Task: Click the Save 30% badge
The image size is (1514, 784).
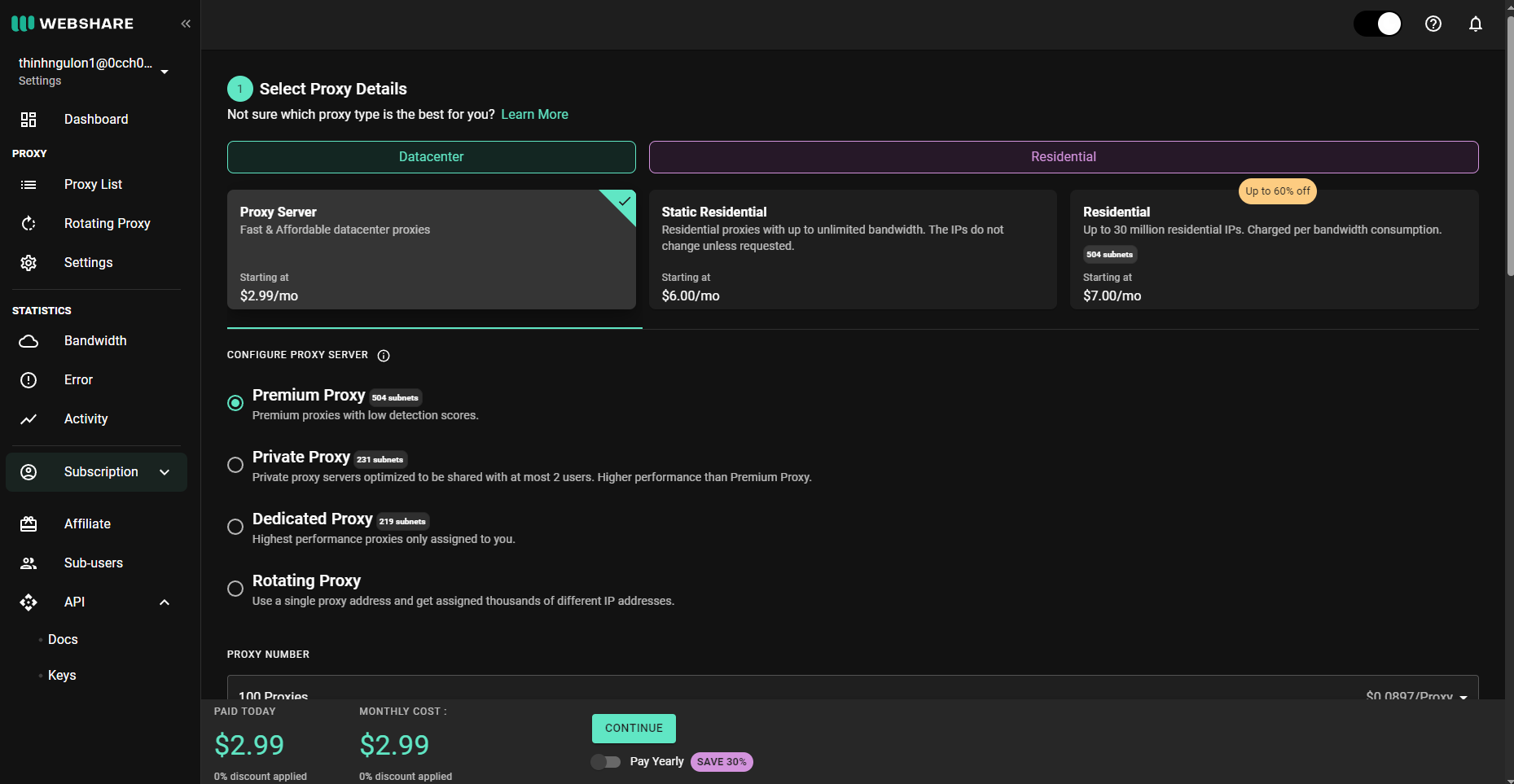Action: [722, 762]
